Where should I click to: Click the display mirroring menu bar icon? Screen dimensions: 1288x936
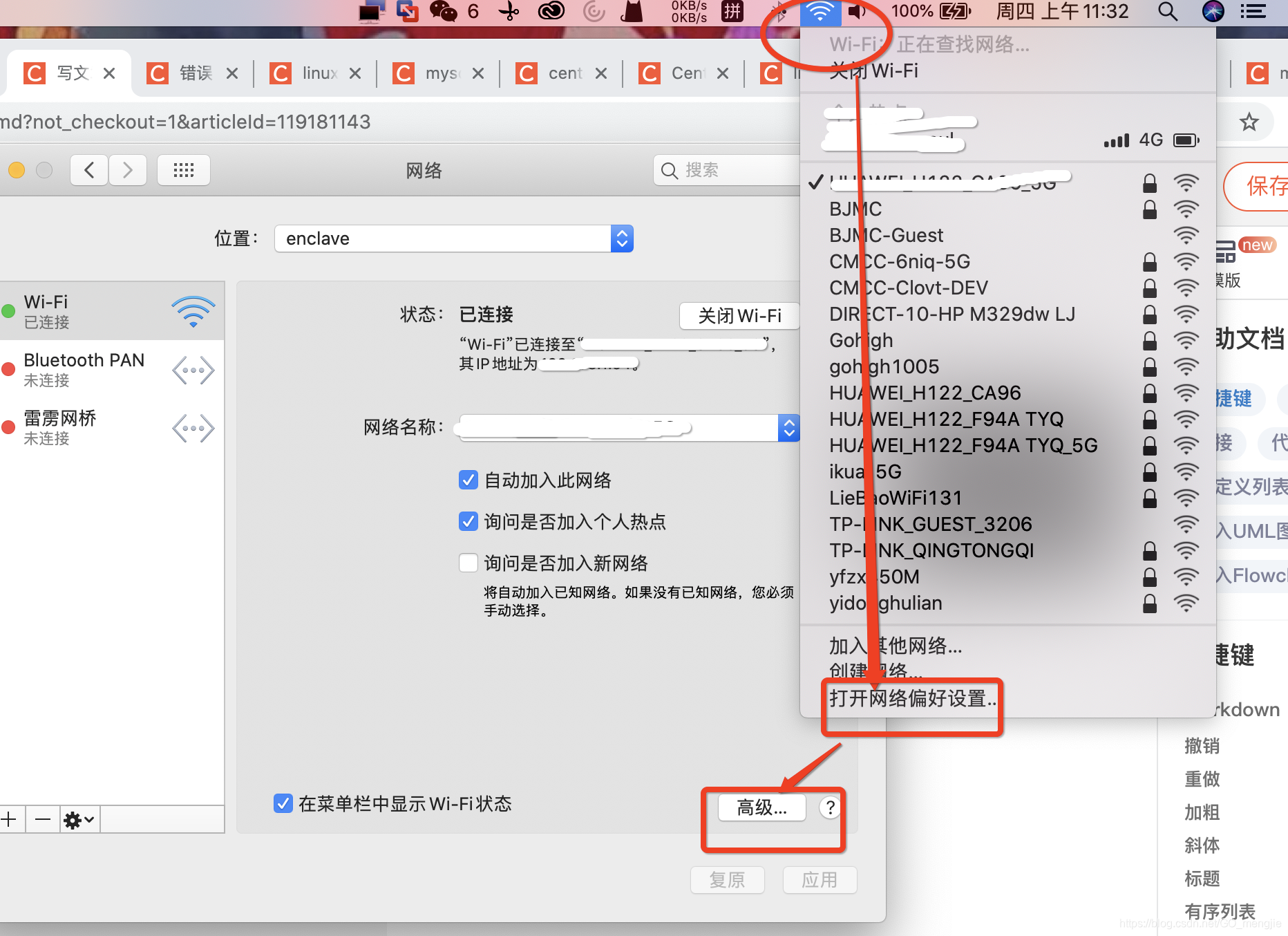point(371,12)
